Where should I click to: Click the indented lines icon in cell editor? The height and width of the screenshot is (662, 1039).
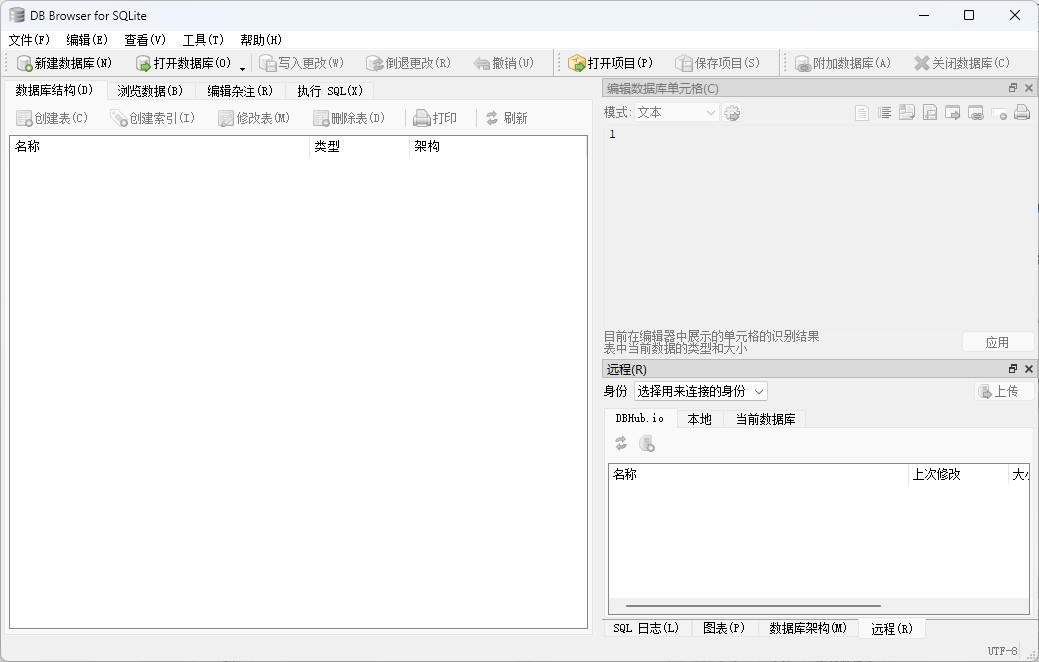[885, 113]
